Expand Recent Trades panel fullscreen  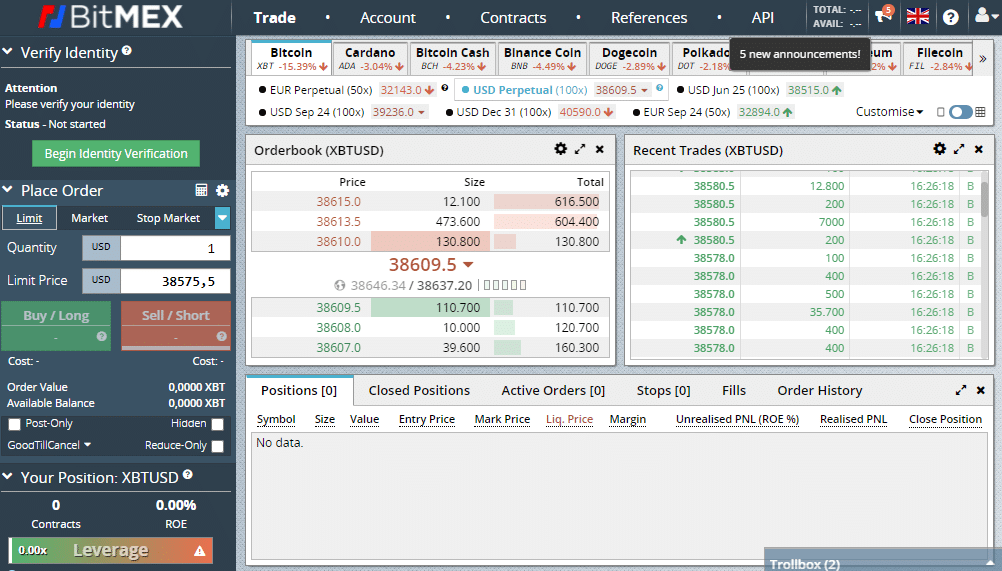point(959,149)
